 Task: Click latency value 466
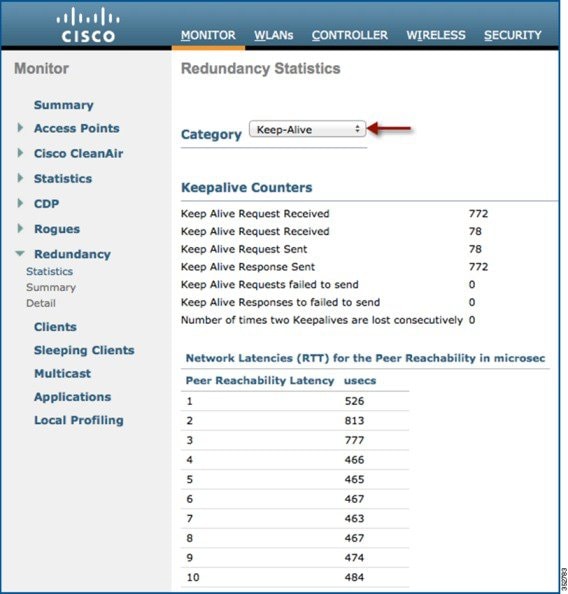click(x=354, y=460)
